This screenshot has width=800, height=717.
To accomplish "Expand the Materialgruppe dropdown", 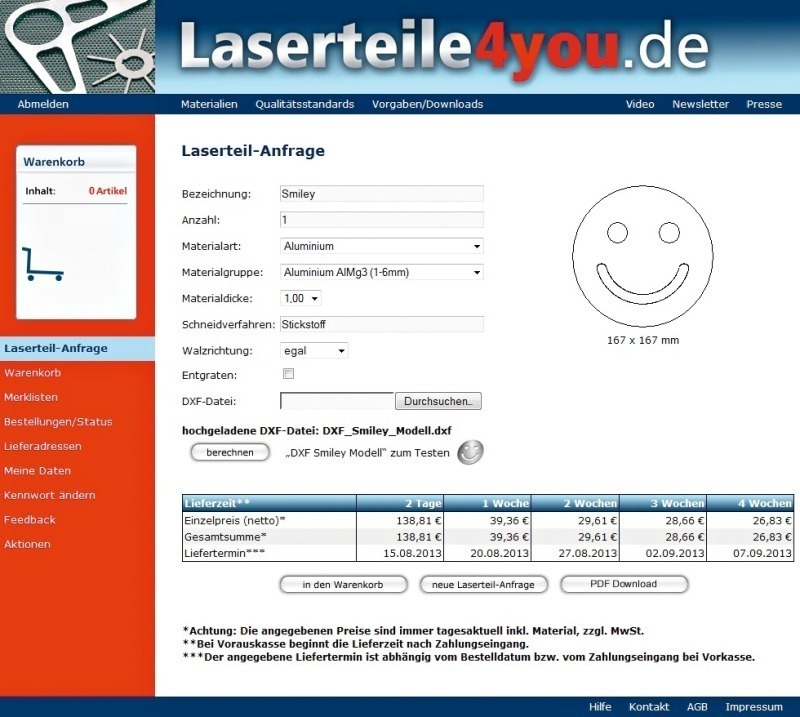I will 381,272.
